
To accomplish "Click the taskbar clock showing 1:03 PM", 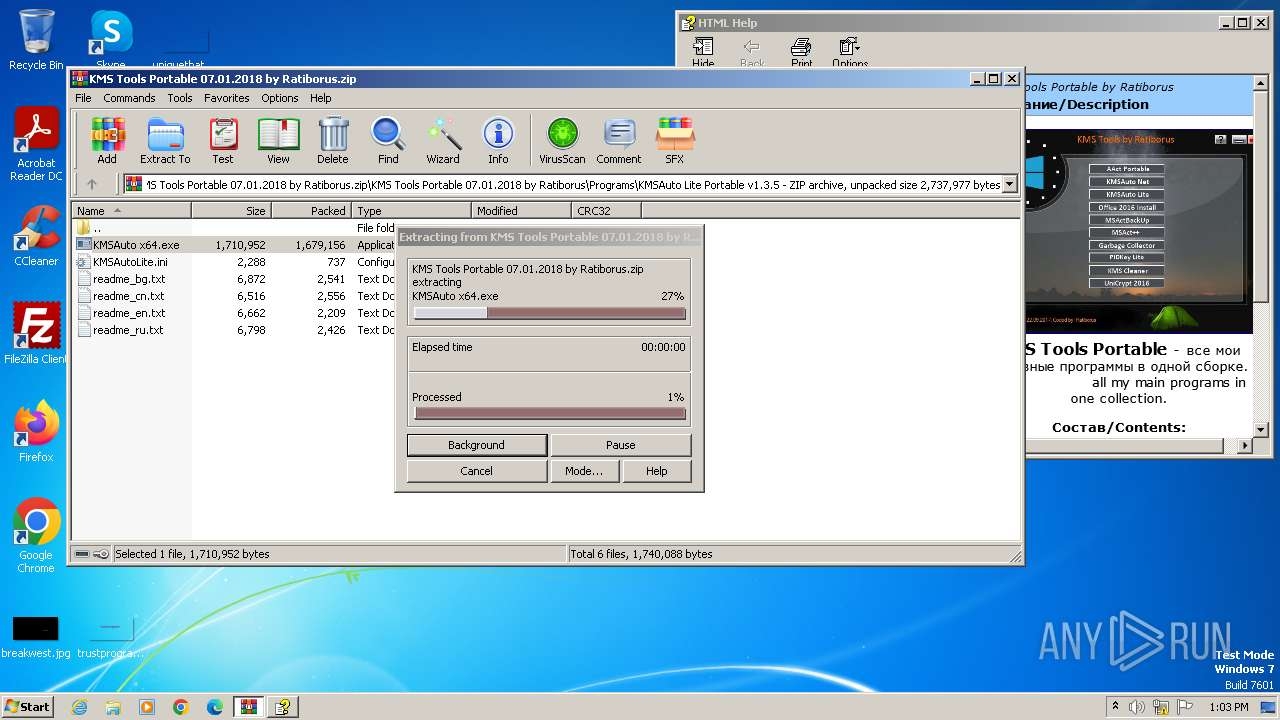I will point(1228,707).
